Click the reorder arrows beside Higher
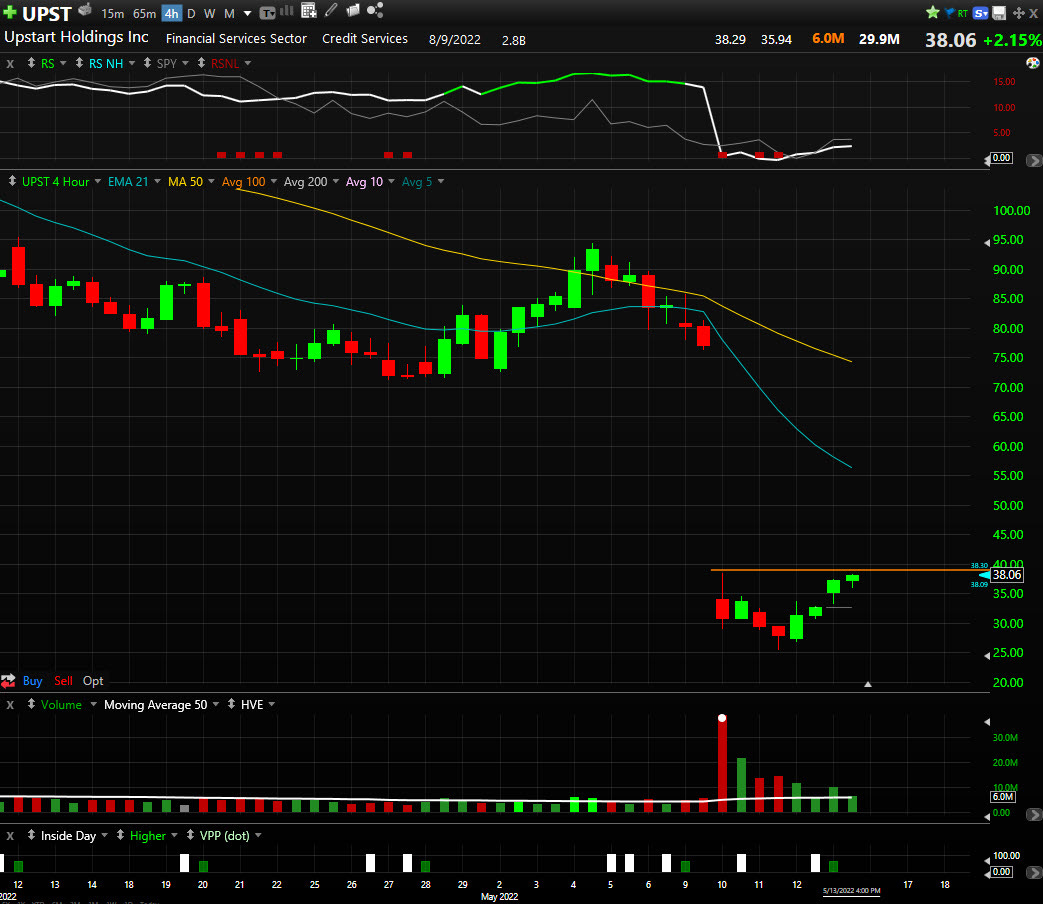The width and height of the screenshot is (1043, 904). [120, 835]
